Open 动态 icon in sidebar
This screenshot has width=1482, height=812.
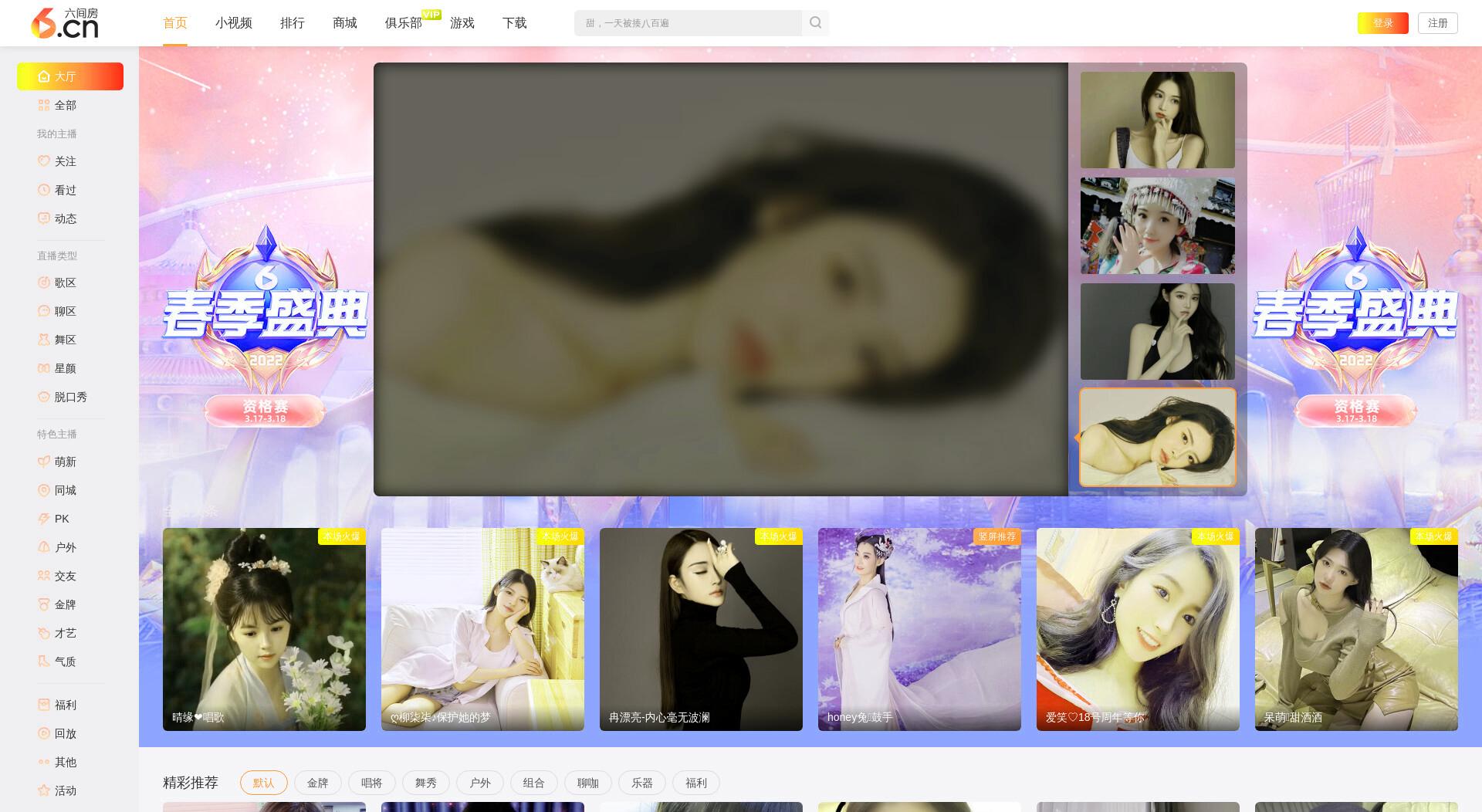click(44, 218)
